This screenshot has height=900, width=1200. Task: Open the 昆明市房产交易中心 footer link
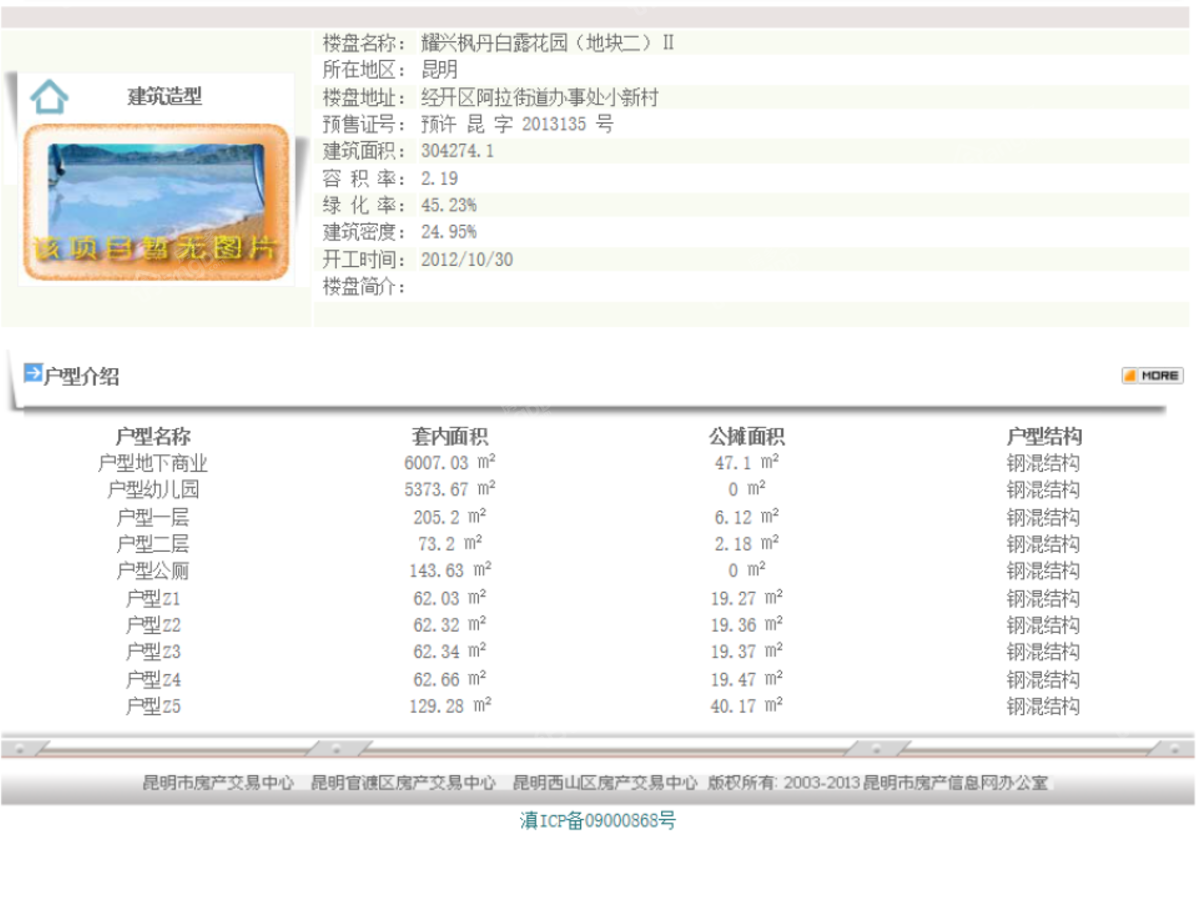tap(219, 783)
